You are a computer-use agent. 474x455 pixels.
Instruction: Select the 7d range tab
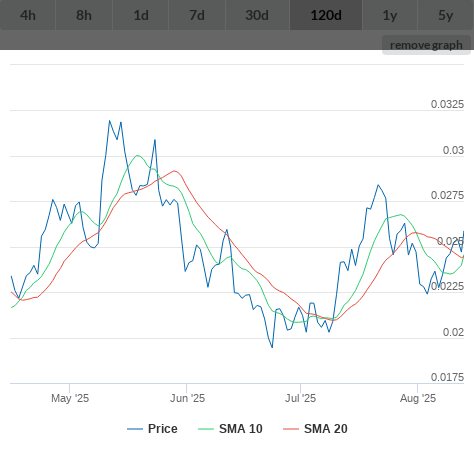(197, 15)
